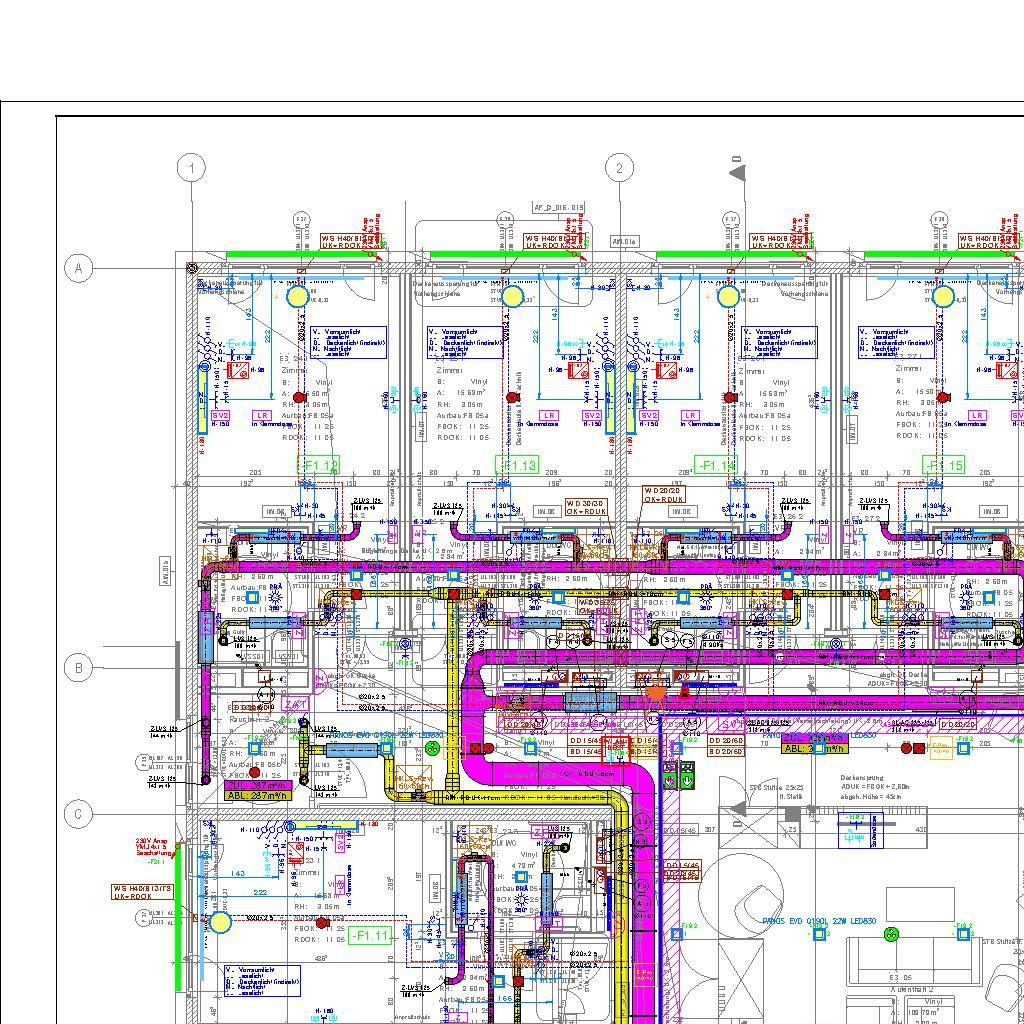Click yellow ceiling light in room F1.12

click(x=298, y=296)
